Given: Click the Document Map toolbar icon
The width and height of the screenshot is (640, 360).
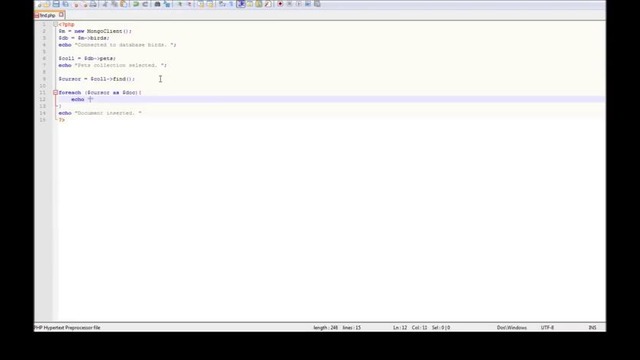Looking at the screenshot, I should coord(259,4).
